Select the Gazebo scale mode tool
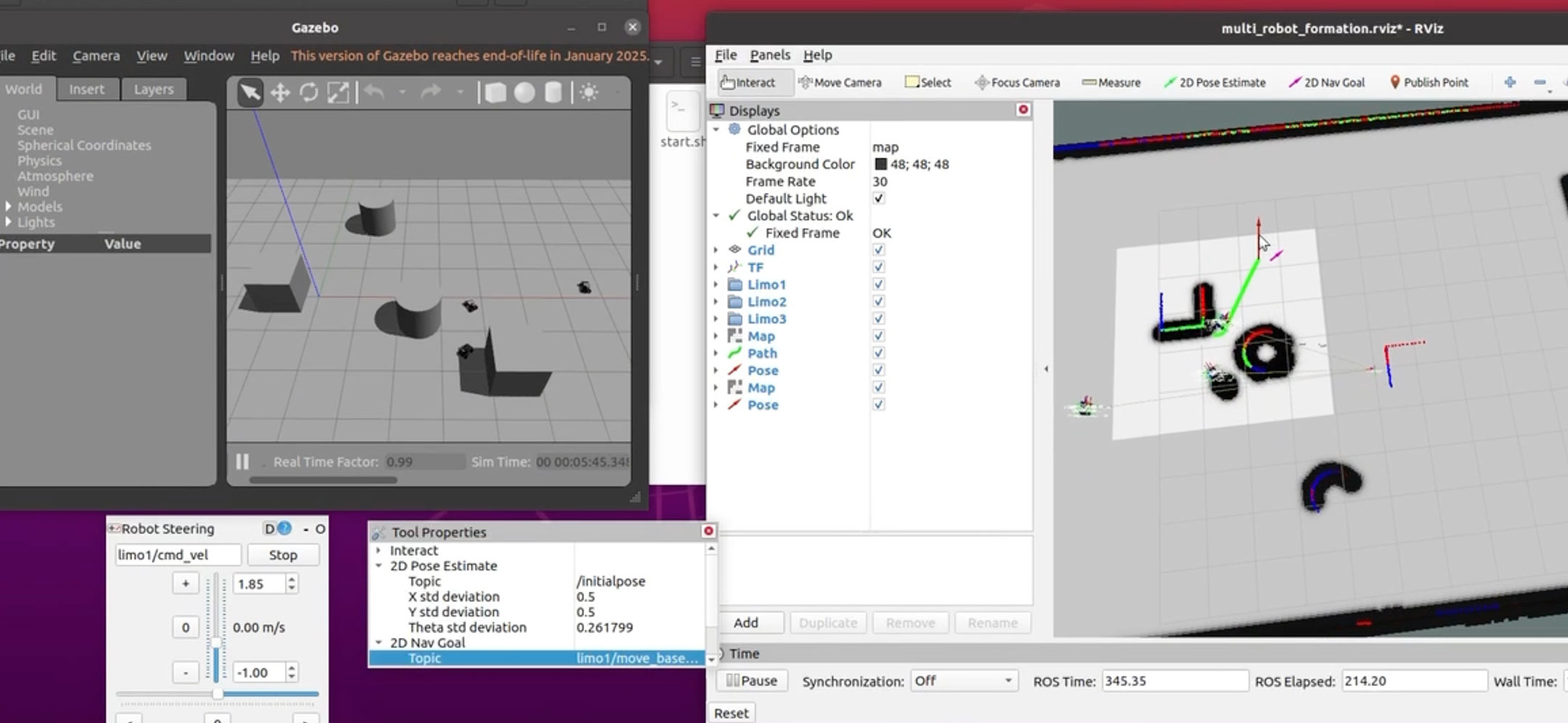The image size is (1568, 723). pos(338,93)
